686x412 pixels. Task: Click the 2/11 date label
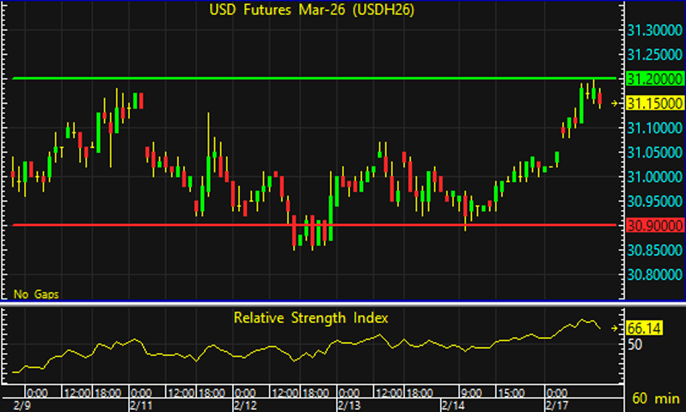click(138, 404)
